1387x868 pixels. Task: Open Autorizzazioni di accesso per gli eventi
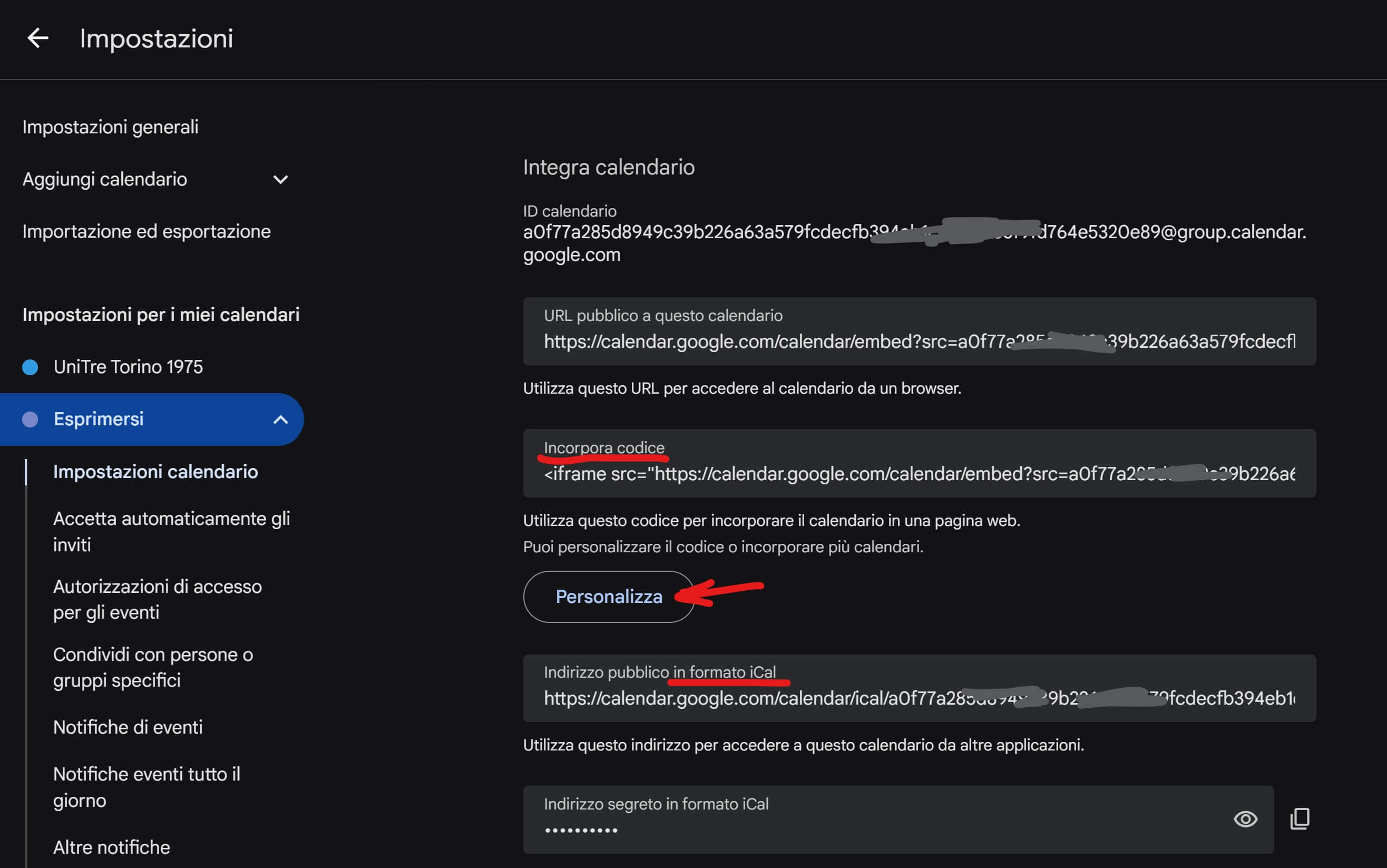[157, 599]
